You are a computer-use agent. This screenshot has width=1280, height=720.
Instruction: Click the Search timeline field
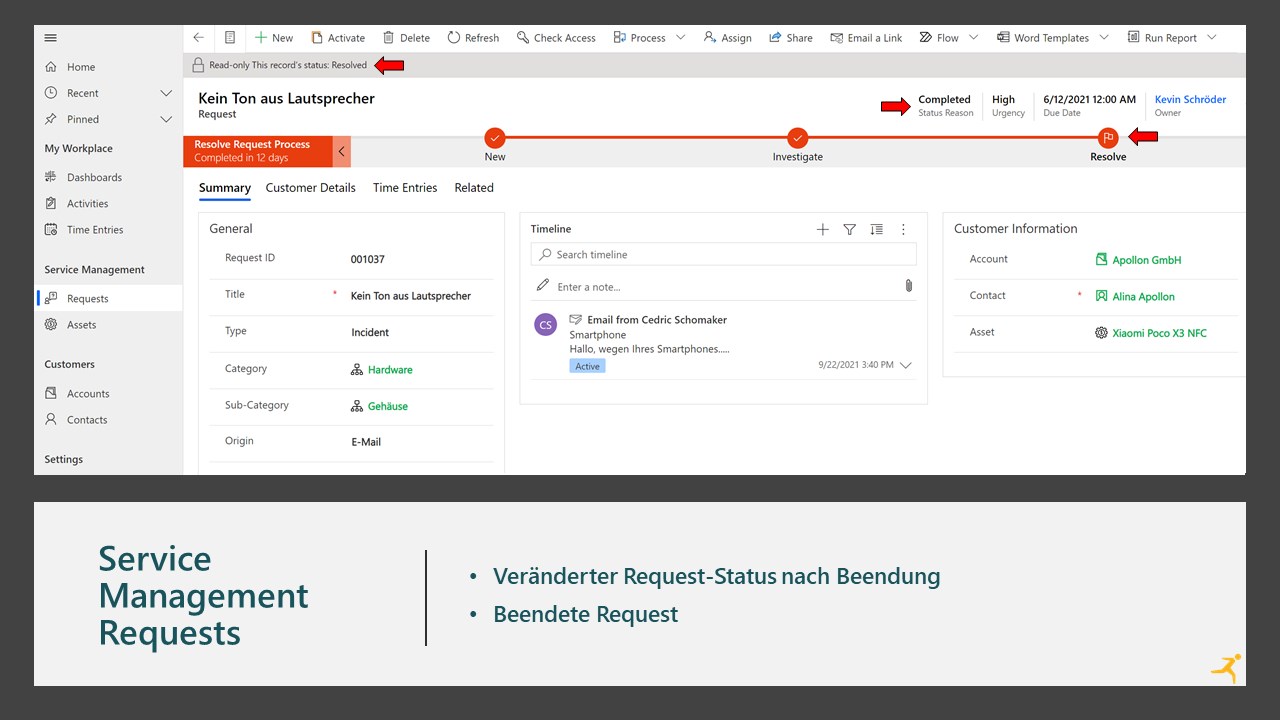click(x=723, y=254)
